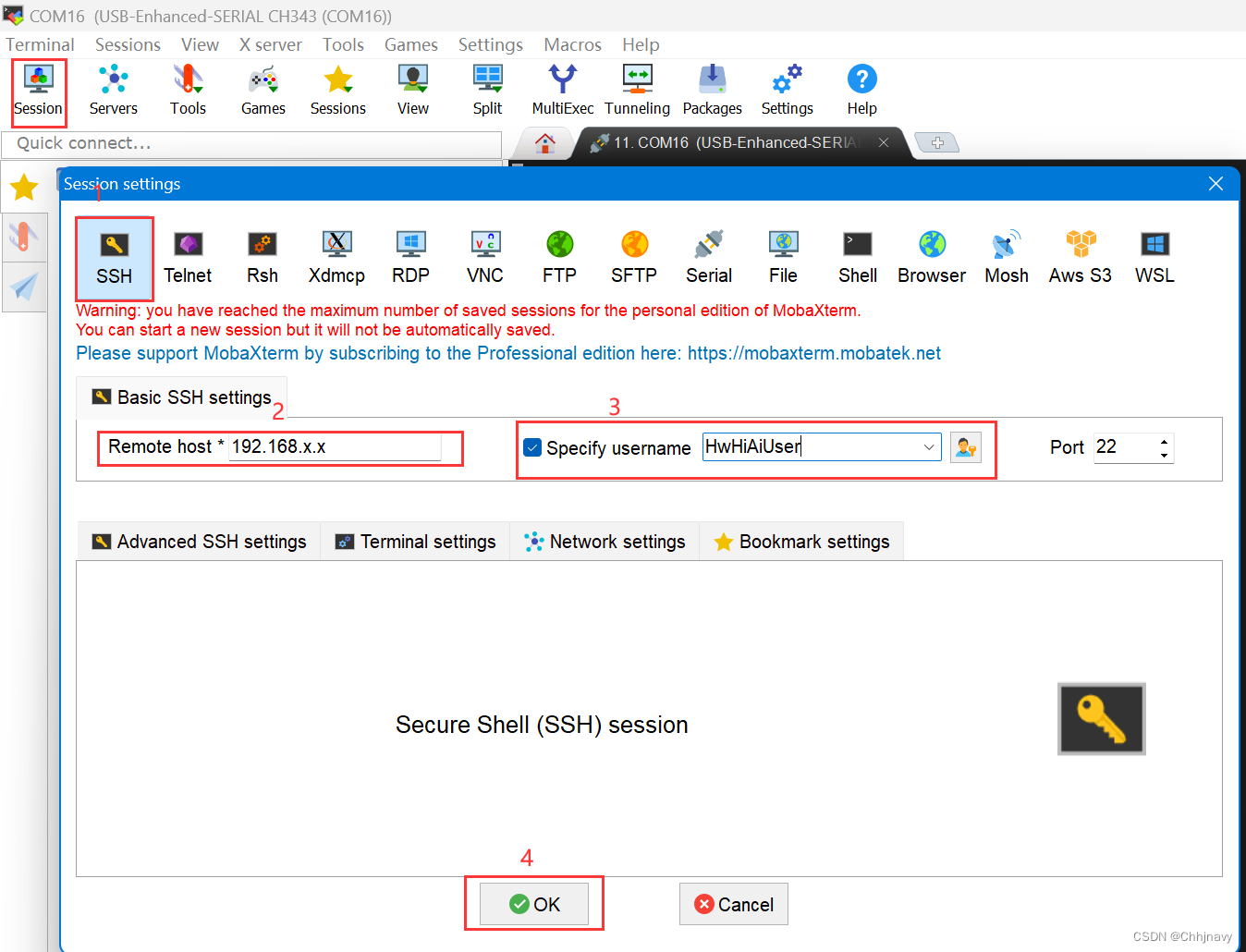This screenshot has width=1246, height=952.
Task: Open the Settings menu
Action: [x=491, y=44]
